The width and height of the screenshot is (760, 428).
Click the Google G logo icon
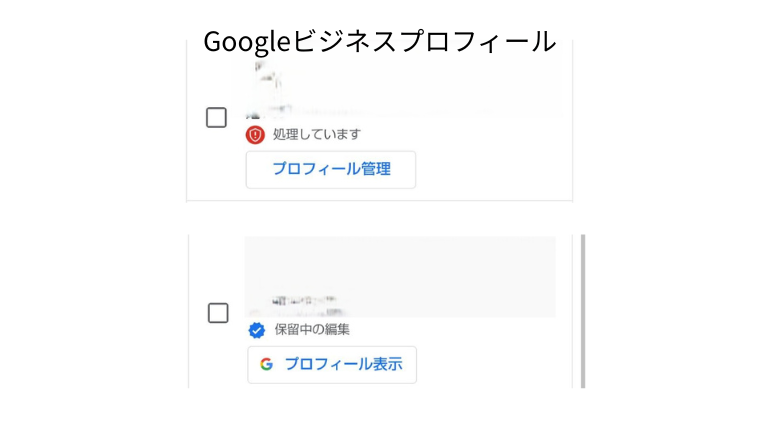click(x=267, y=364)
